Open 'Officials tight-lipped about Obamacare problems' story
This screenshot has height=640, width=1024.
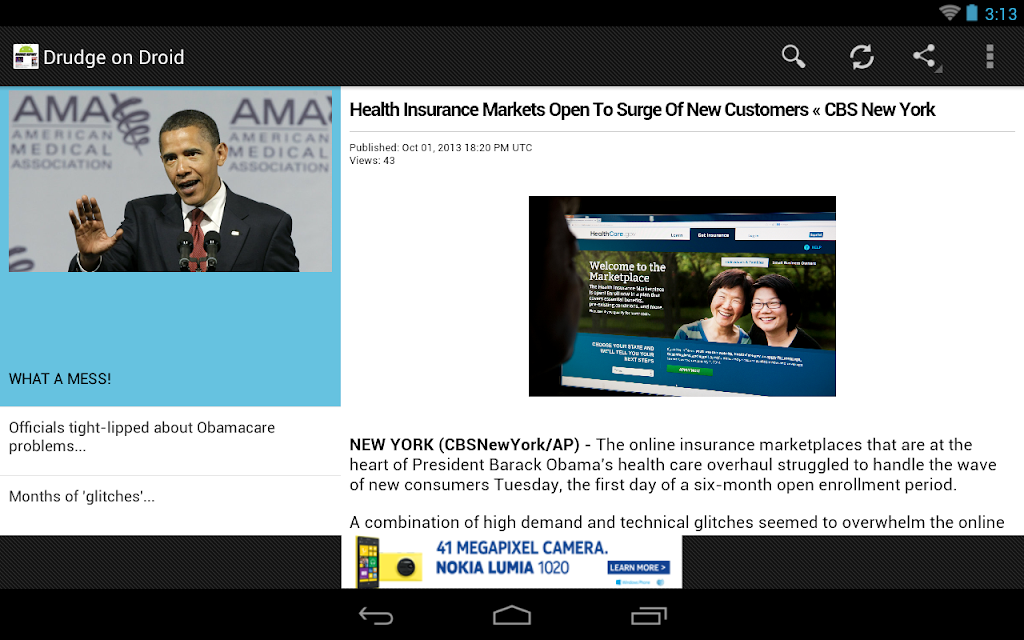point(170,437)
